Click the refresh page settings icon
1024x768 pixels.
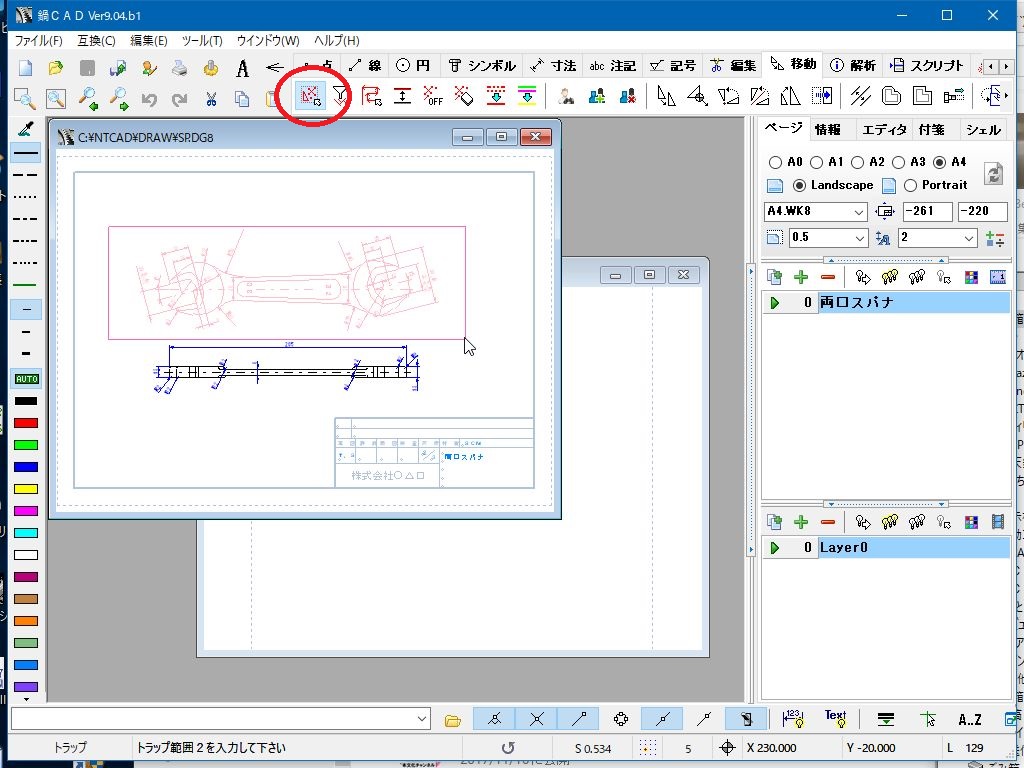pyautogui.click(x=993, y=173)
